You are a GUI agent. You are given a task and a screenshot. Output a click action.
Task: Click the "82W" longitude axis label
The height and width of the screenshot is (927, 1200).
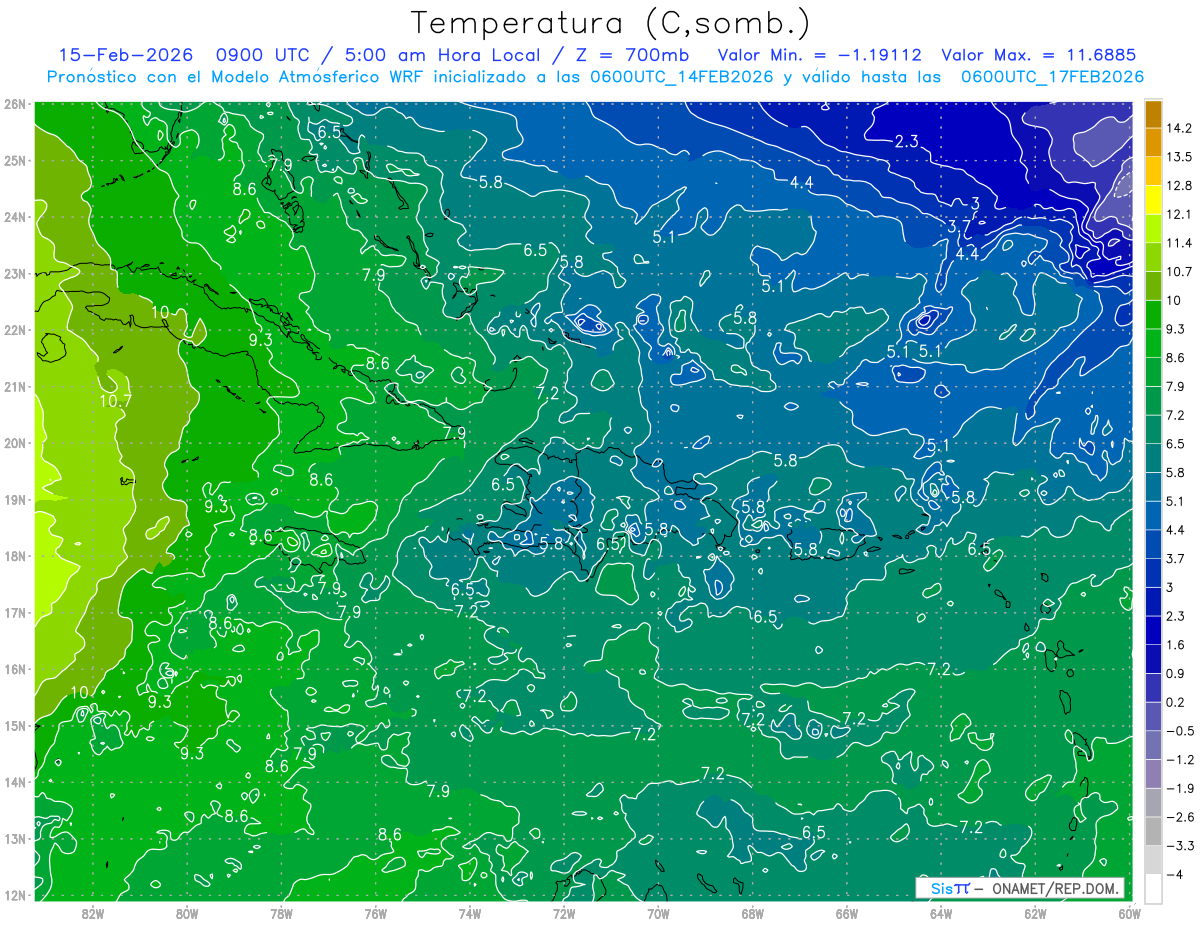(93, 913)
